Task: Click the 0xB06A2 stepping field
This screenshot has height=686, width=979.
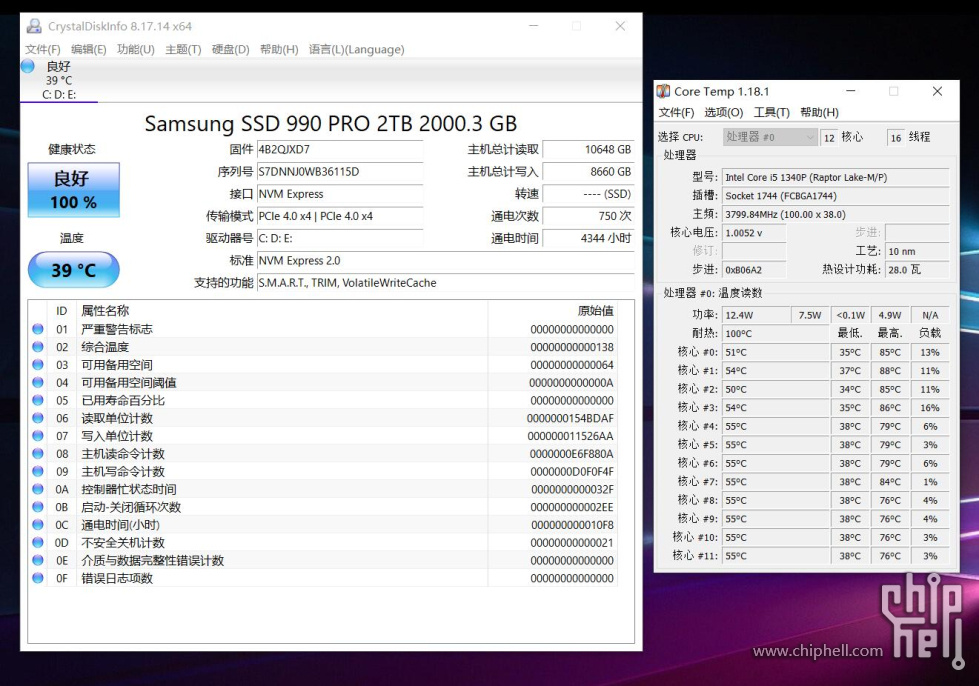Action: (x=754, y=270)
